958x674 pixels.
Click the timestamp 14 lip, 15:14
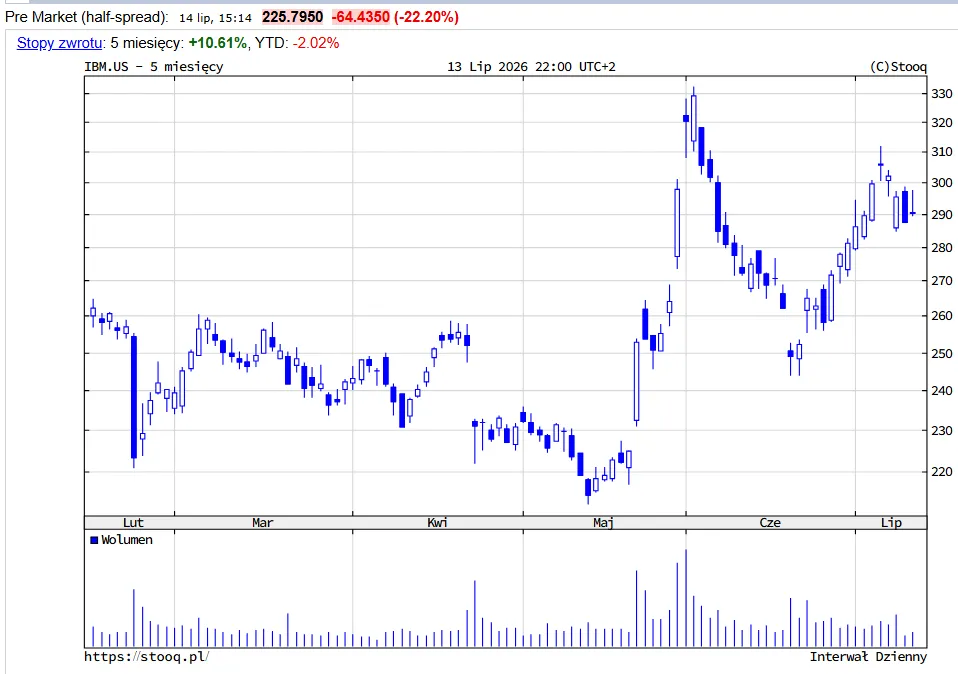click(215, 18)
